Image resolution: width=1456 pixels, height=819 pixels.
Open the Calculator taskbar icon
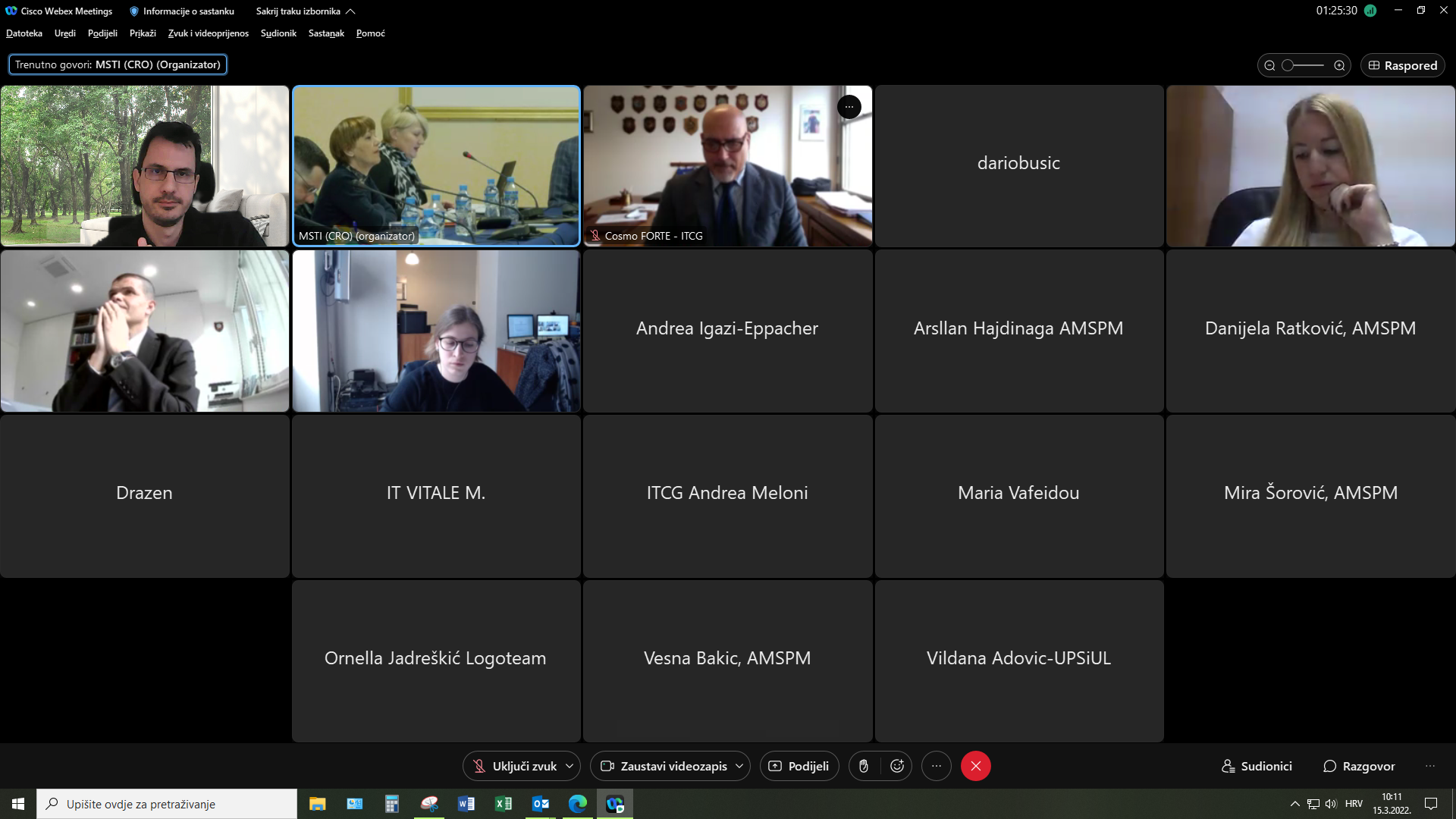click(x=392, y=804)
